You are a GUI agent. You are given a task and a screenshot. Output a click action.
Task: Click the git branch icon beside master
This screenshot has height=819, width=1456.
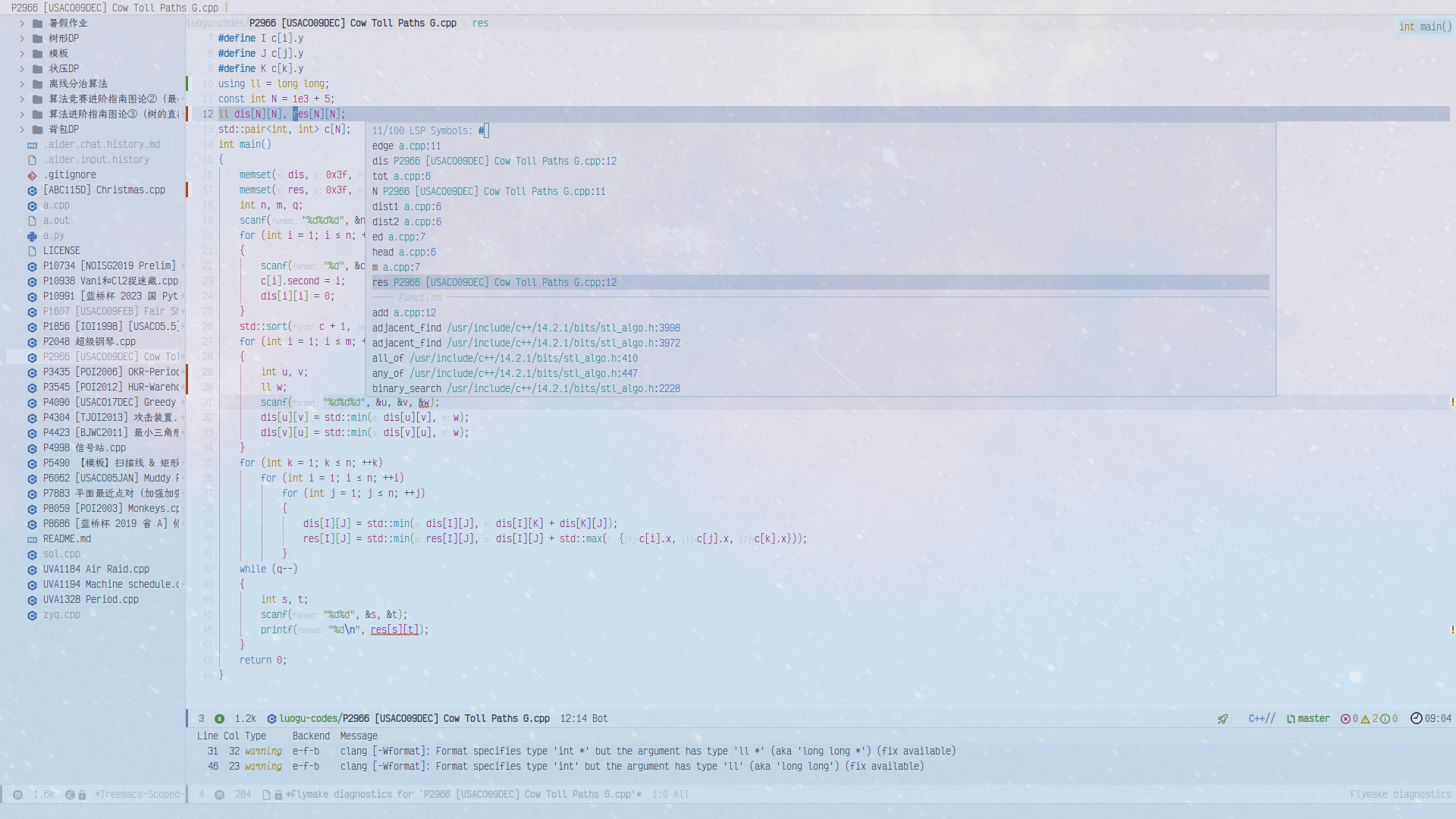(1291, 719)
